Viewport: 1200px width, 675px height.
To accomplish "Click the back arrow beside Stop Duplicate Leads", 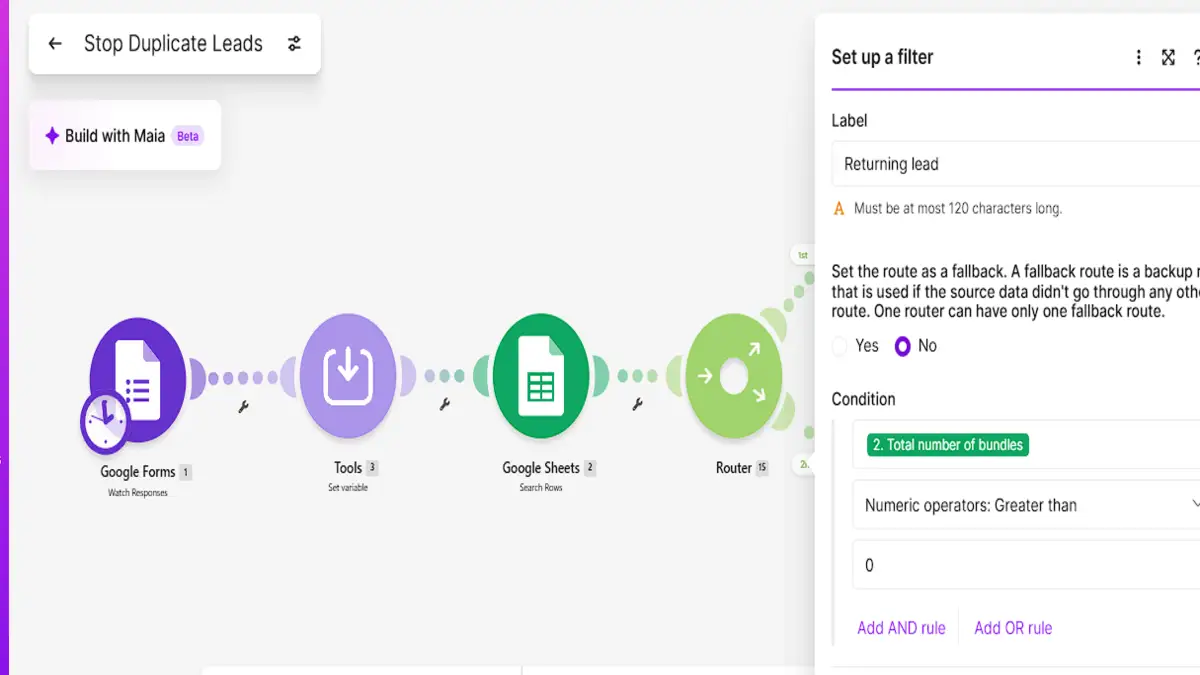I will point(55,44).
